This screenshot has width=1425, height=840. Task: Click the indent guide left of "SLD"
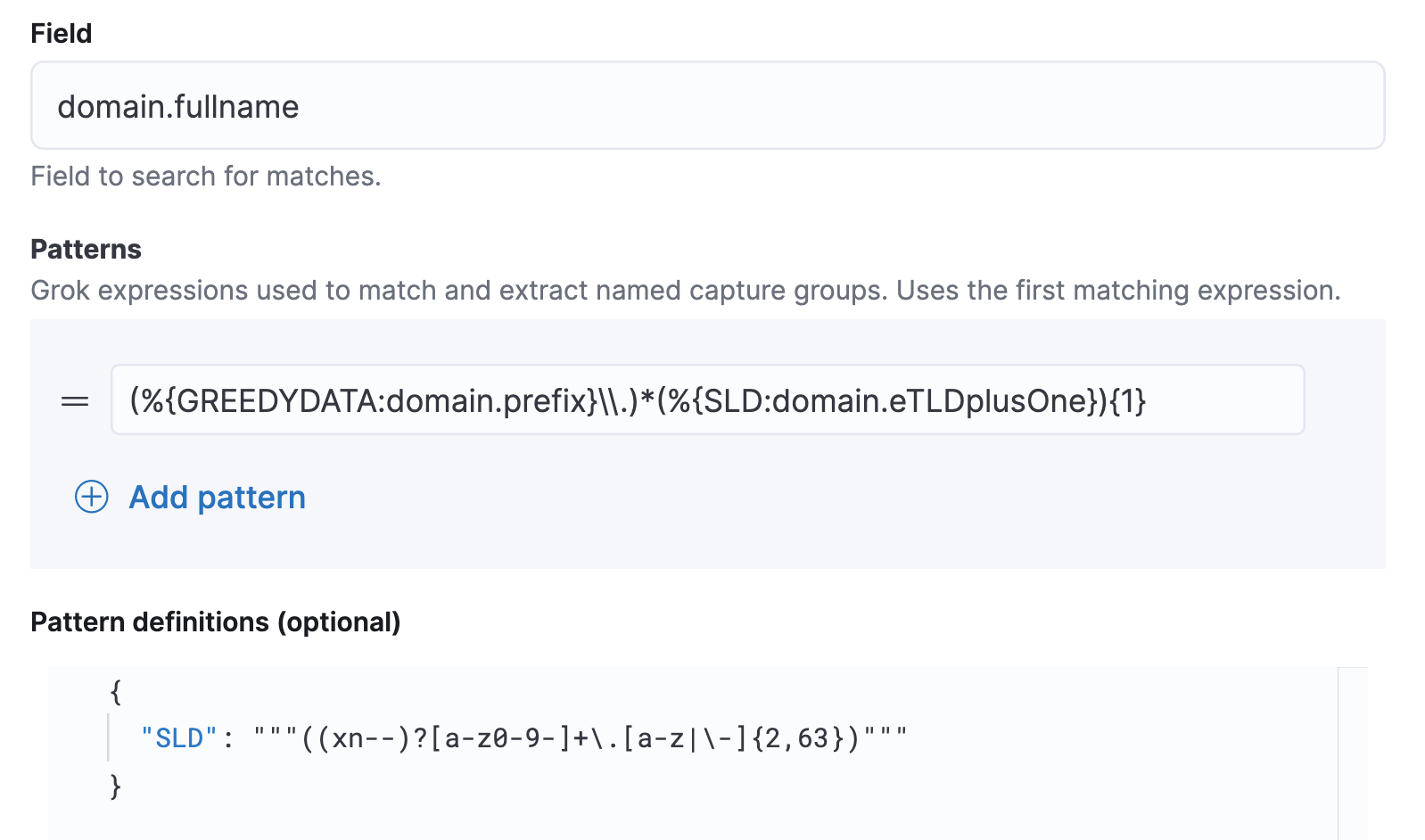coord(109,738)
